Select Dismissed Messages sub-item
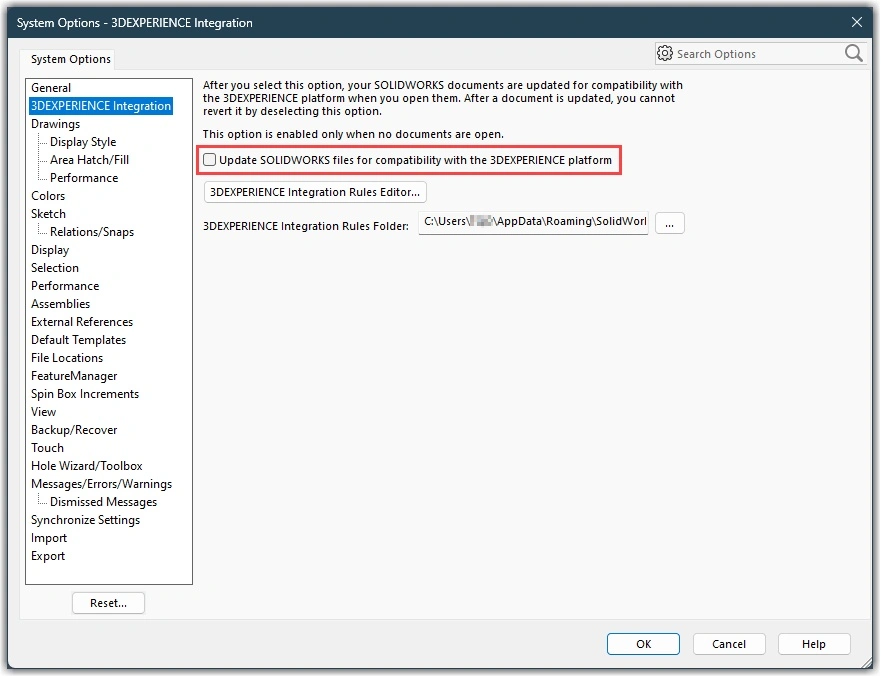Image resolution: width=881 pixels, height=677 pixels. pos(103,502)
